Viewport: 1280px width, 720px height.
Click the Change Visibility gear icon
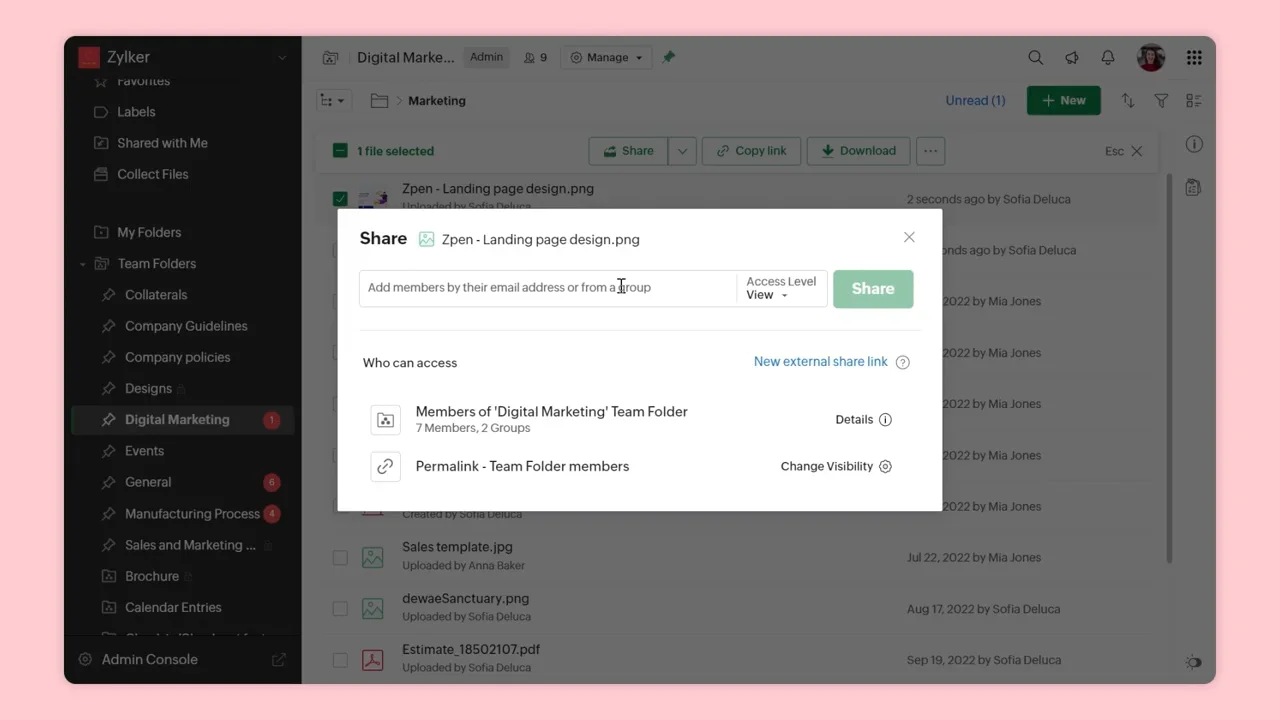coord(885,467)
